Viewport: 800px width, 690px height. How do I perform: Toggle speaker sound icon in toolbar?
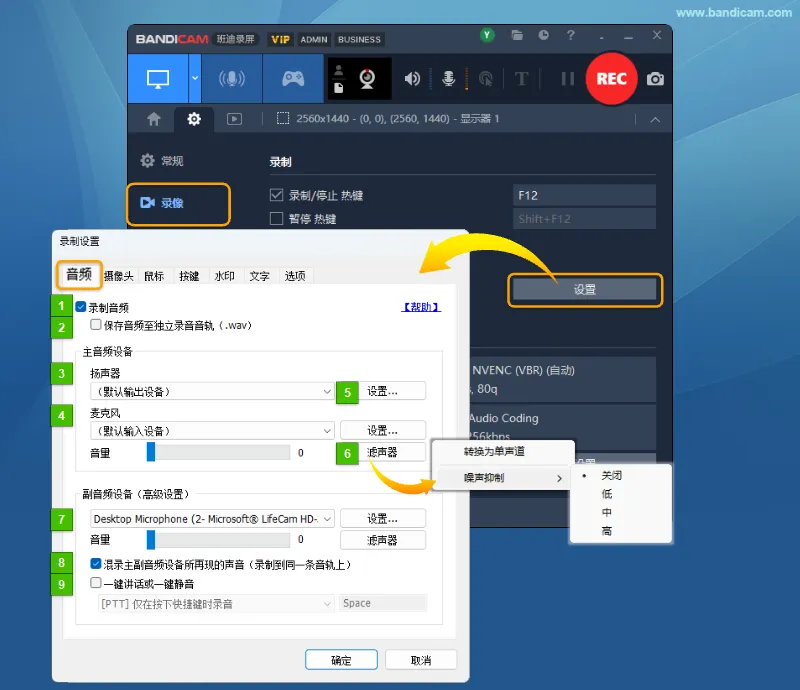click(412, 79)
